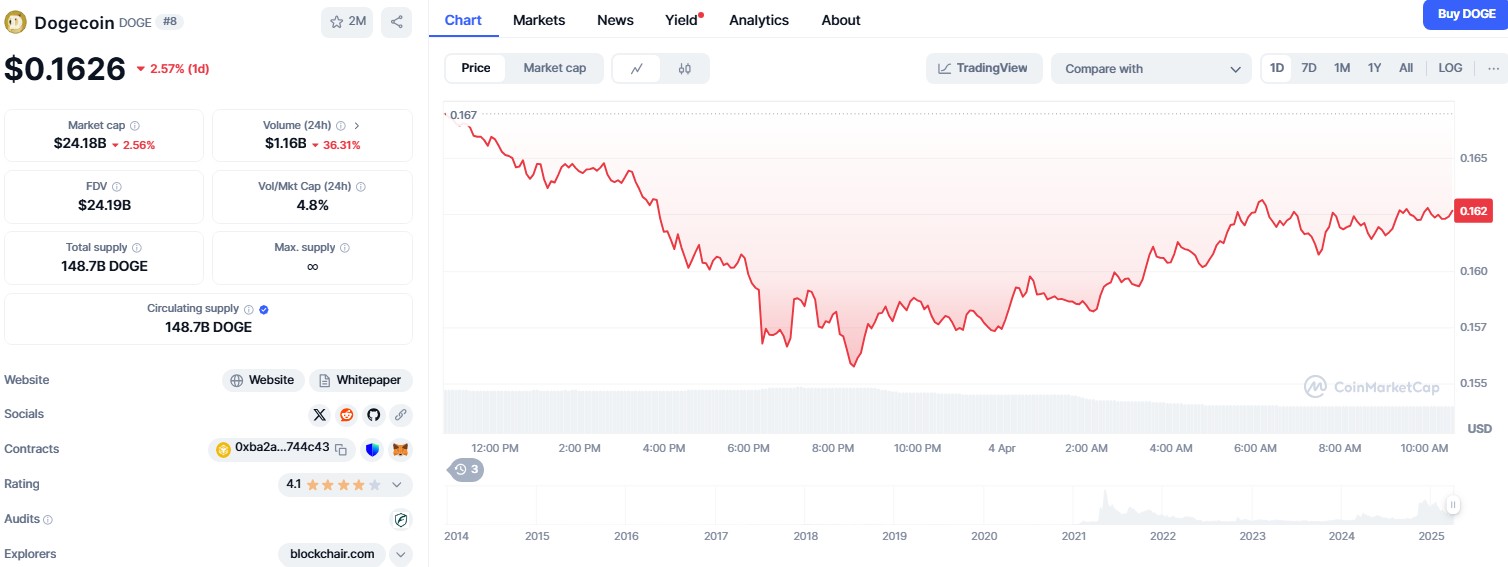Open the GitHub source code icon
The height and width of the screenshot is (567, 1508).
[x=373, y=414]
